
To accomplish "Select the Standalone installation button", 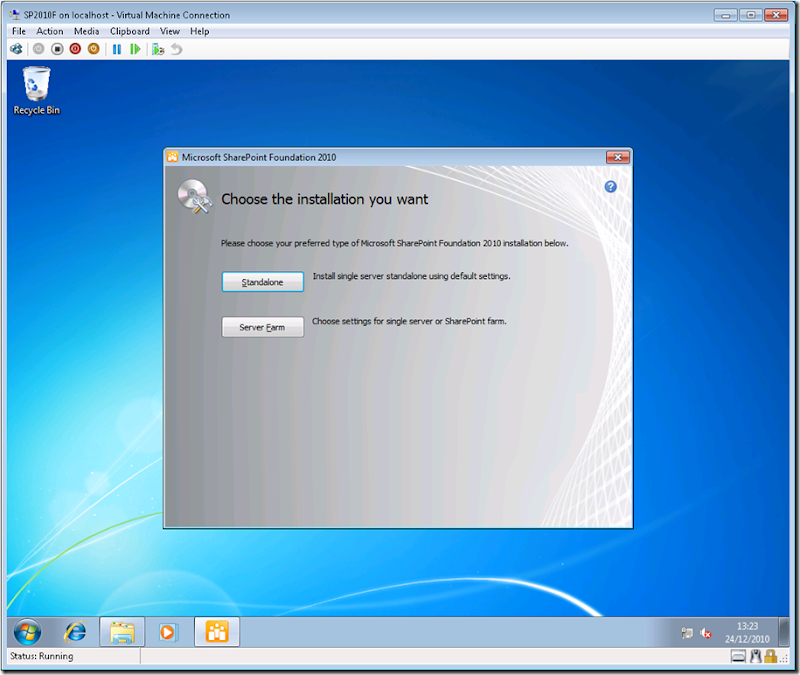I will [262, 281].
